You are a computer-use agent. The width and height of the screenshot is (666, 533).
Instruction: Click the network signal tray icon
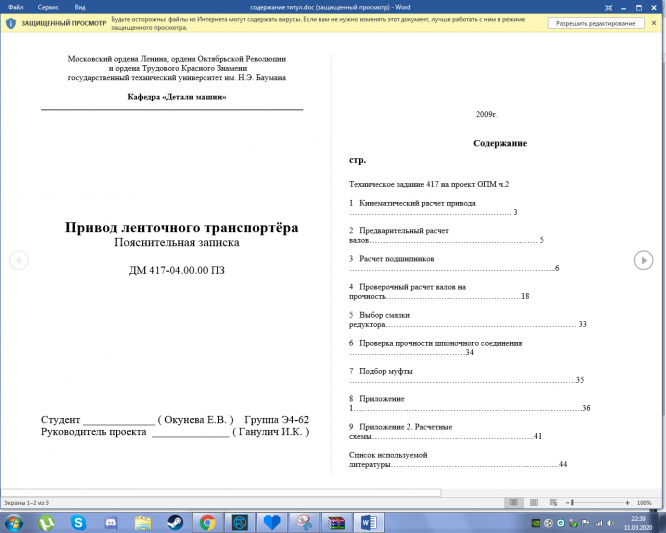click(598, 523)
